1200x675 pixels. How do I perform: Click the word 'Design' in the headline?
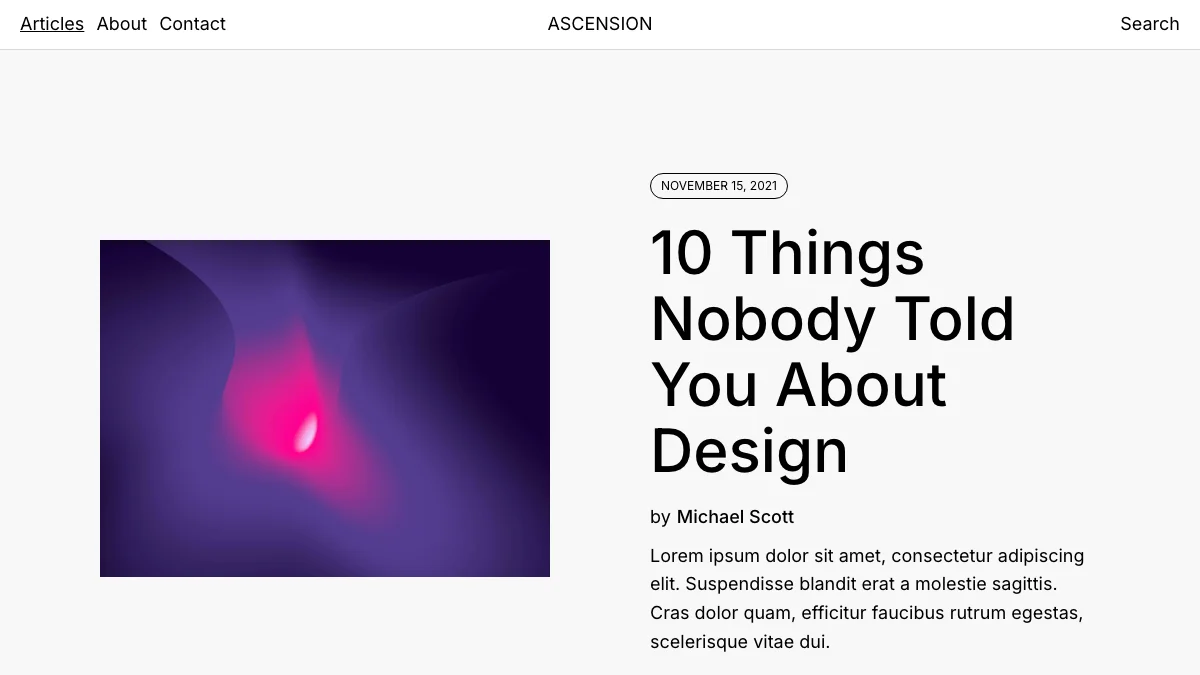point(749,450)
